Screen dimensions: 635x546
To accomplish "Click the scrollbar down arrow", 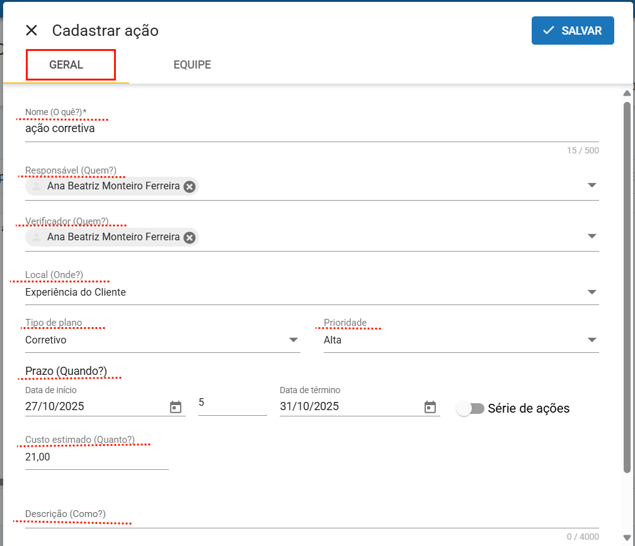I will (x=627, y=538).
